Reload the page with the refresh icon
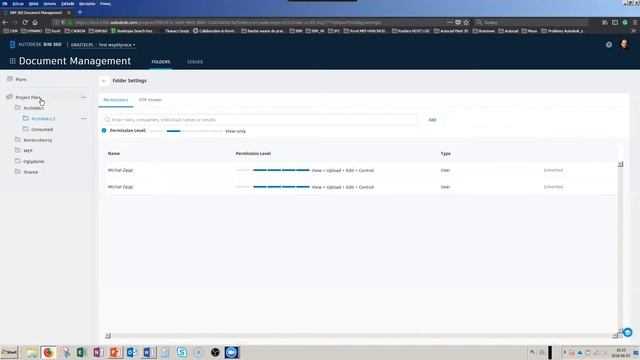 click(x=25, y=22)
